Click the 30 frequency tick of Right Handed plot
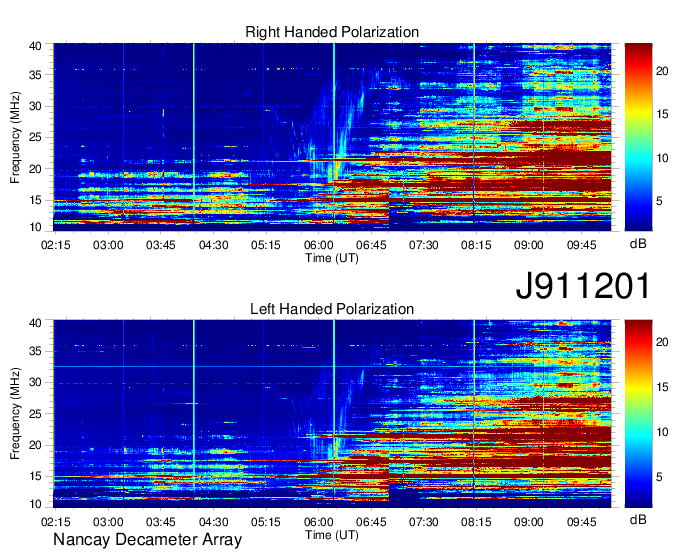Screen dimensions: 680x552 pos(35,107)
